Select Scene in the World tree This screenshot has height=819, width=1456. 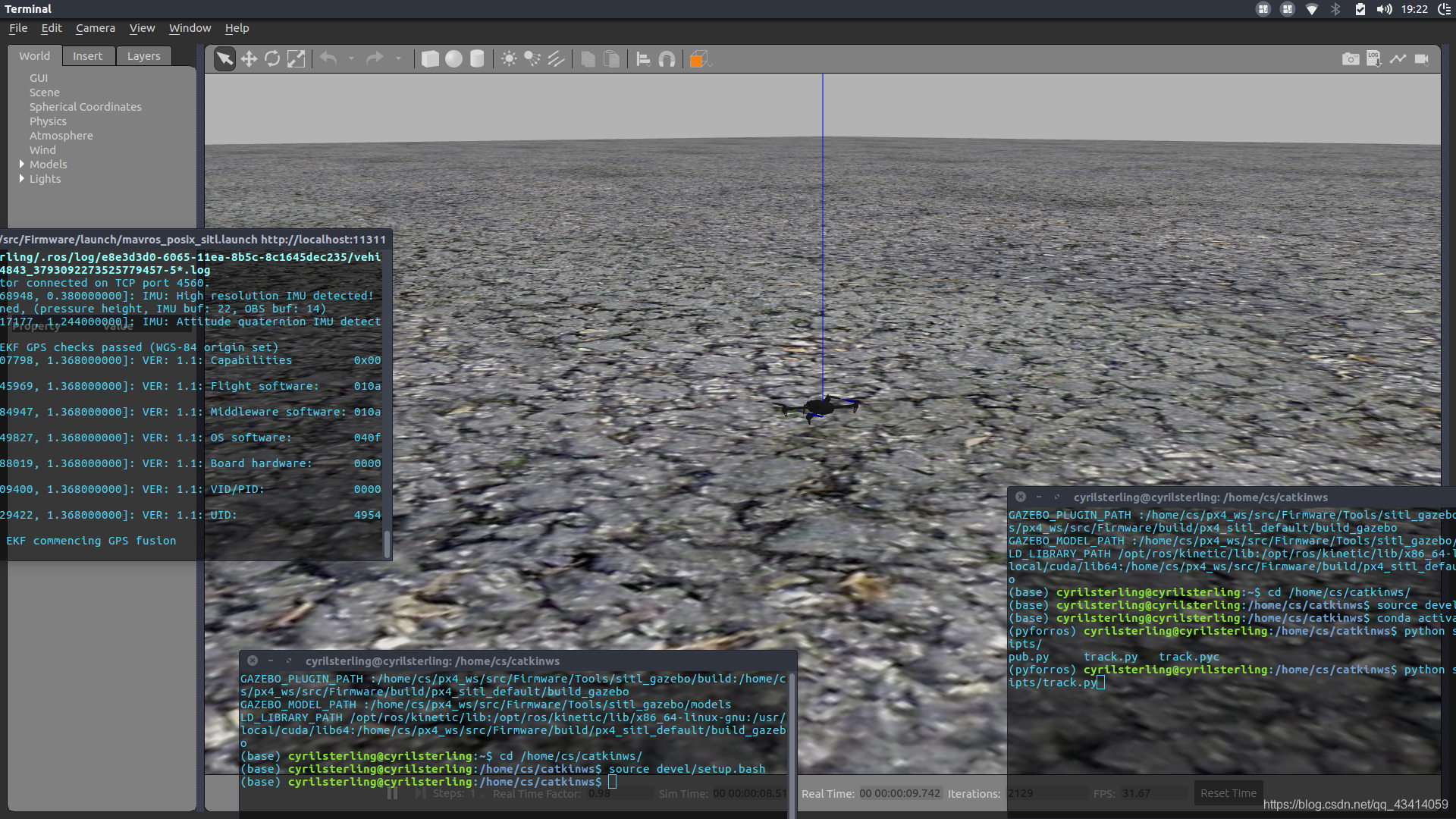click(x=45, y=93)
